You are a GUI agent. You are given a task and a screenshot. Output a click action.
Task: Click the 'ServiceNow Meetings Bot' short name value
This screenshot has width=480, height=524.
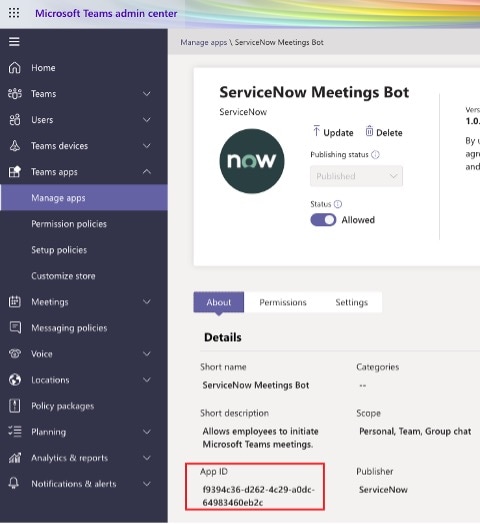pos(256,385)
